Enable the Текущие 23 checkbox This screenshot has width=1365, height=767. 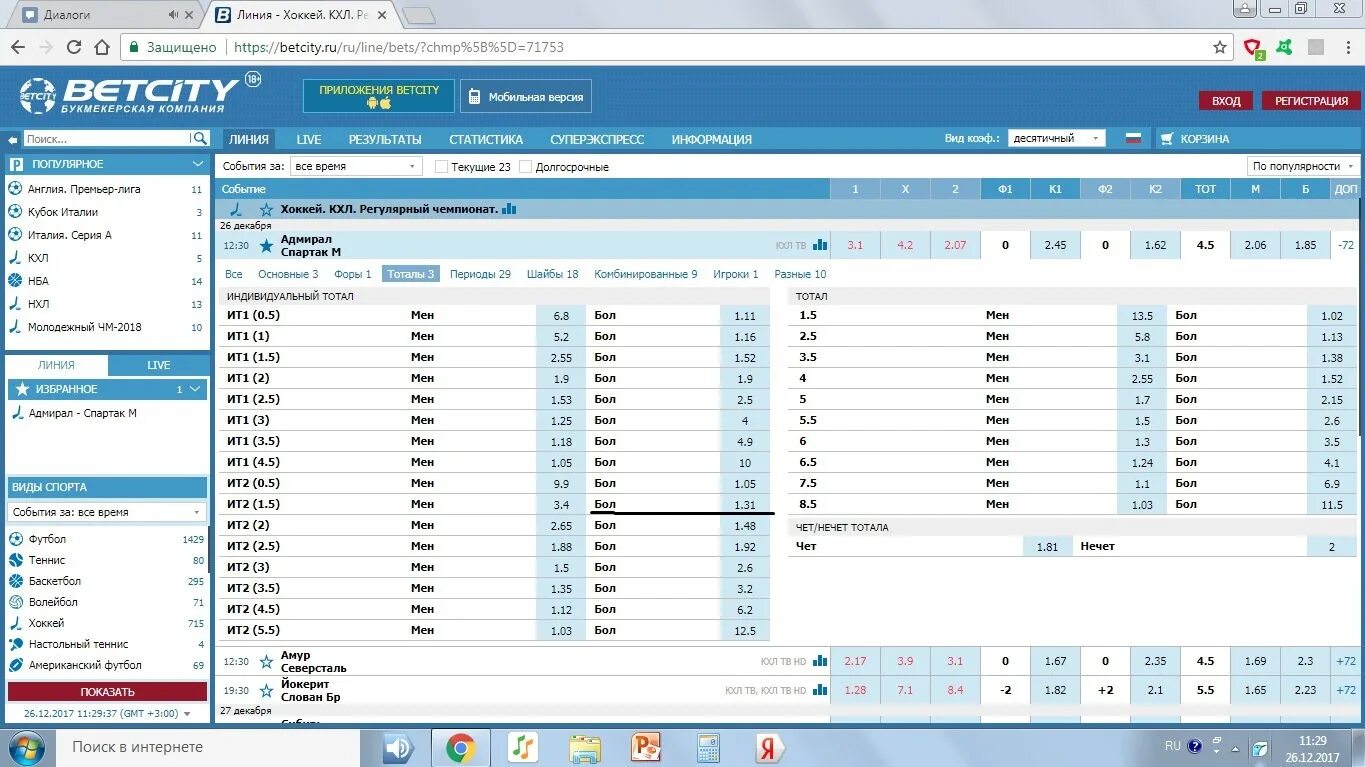(441, 167)
